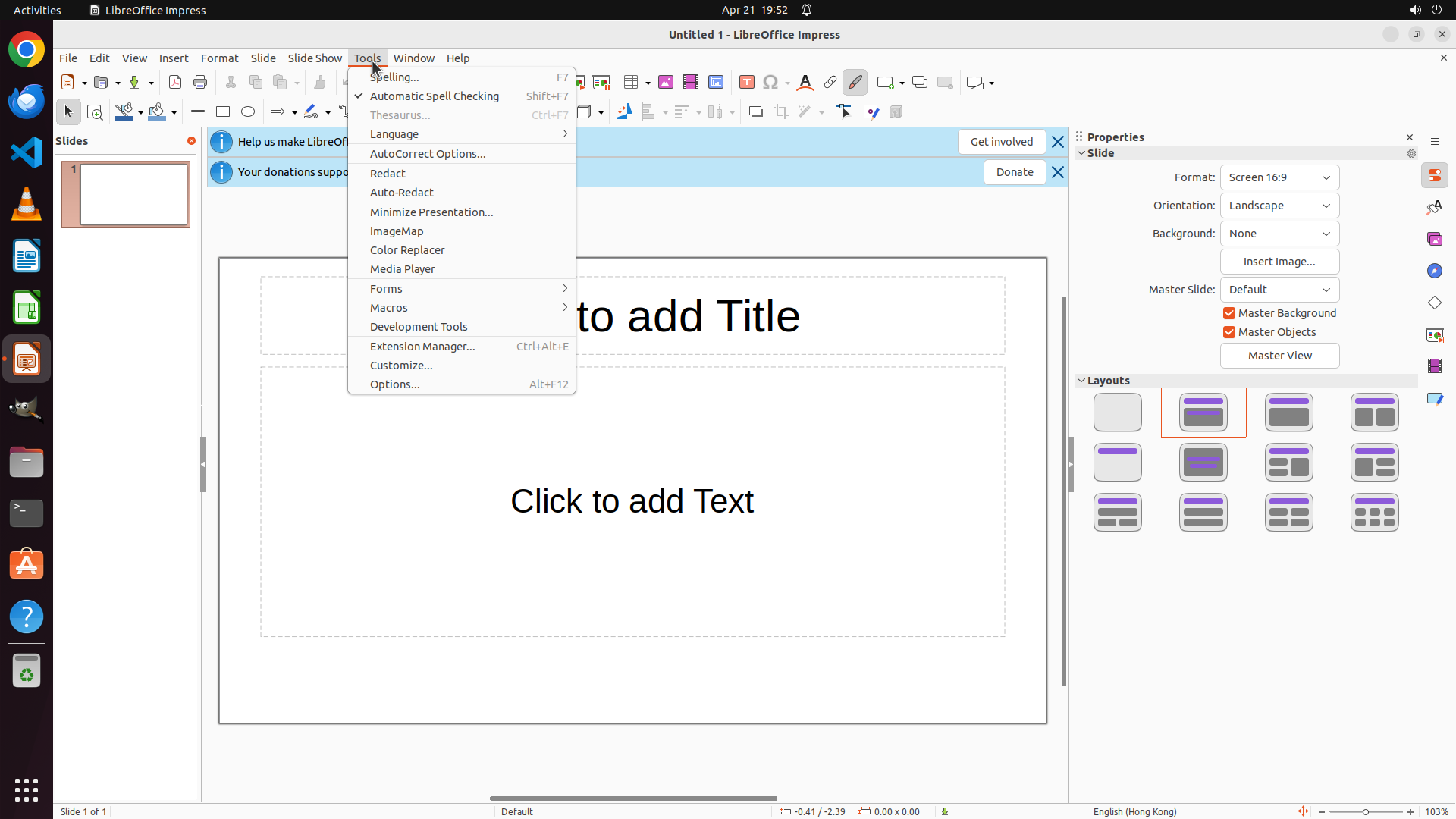Click the Crop Image toolbar icon
This screenshot has height=819, width=1456.
(x=780, y=112)
